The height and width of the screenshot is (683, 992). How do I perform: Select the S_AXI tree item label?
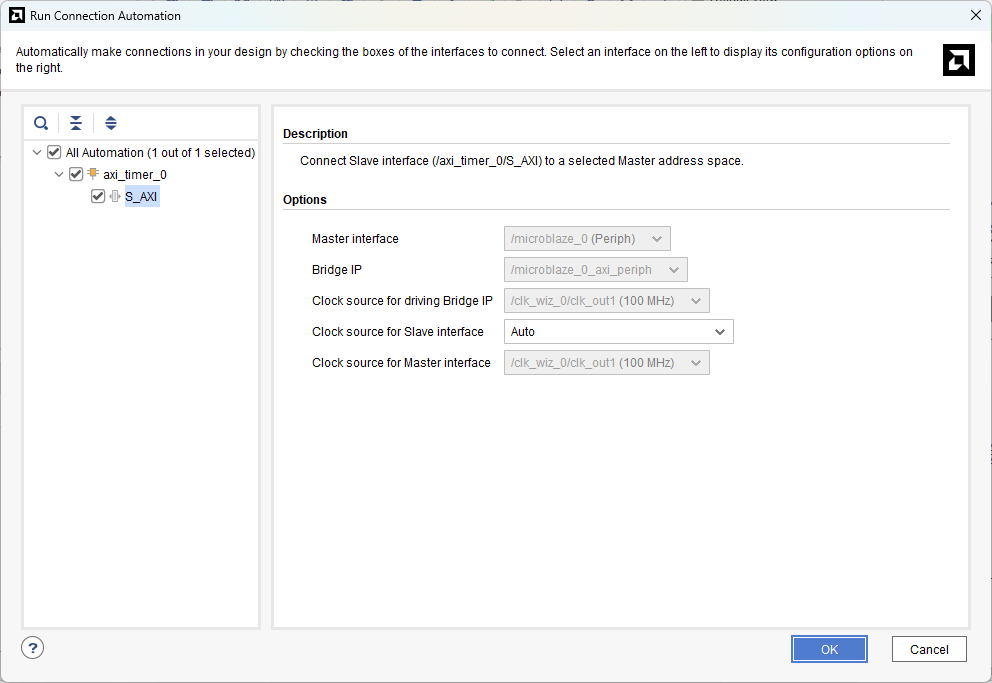[x=141, y=196]
